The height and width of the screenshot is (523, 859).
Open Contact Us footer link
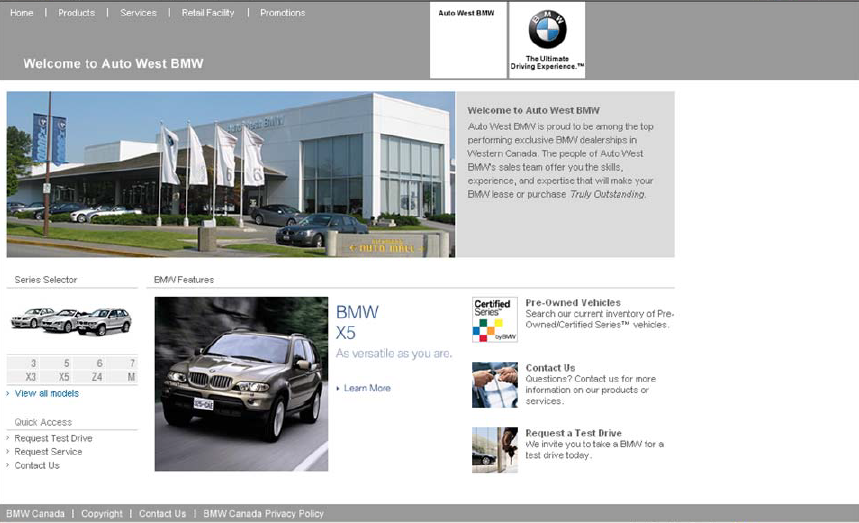click(162, 514)
